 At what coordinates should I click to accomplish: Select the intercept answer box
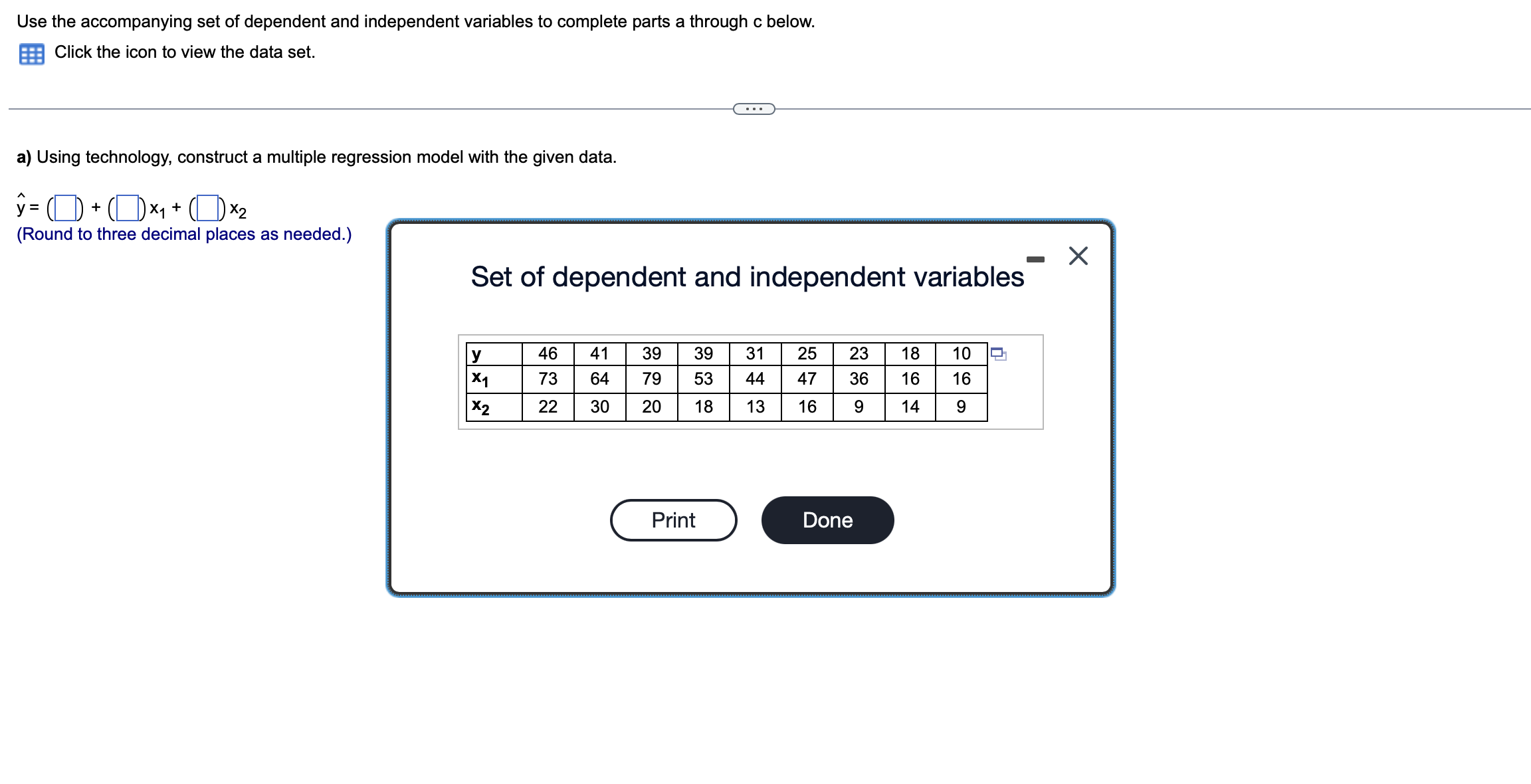click(66, 207)
